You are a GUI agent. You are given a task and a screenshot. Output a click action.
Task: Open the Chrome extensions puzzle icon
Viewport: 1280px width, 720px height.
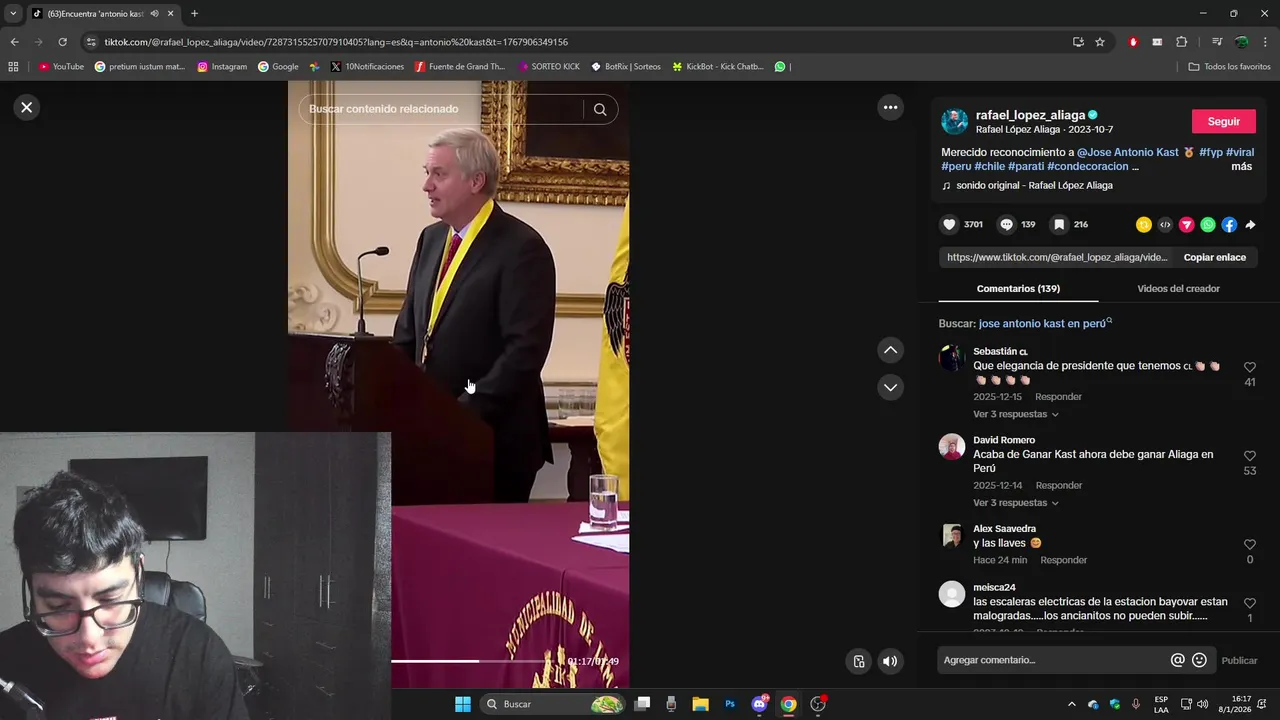[x=1181, y=42]
